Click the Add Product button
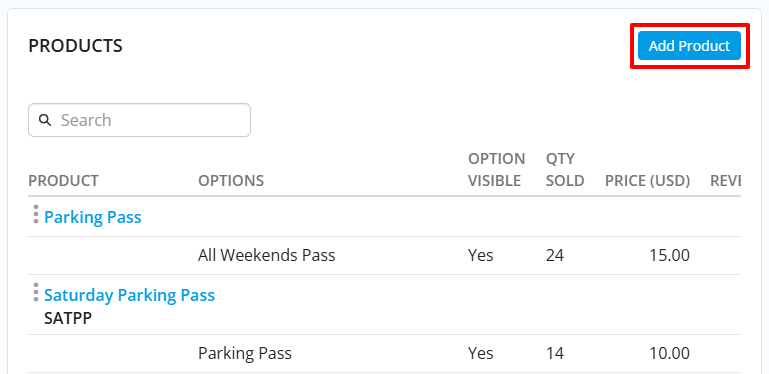The width and height of the screenshot is (769, 374). 689,46
